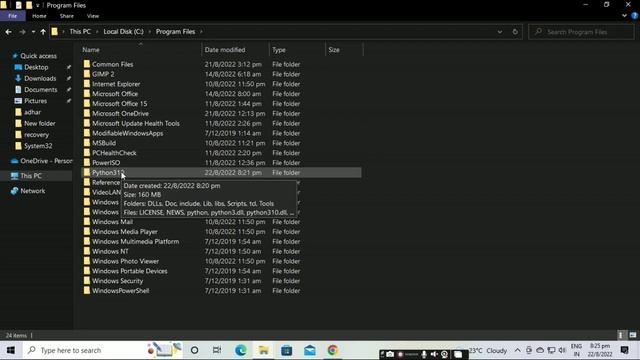Go back using the Back arrow

(x=9, y=32)
